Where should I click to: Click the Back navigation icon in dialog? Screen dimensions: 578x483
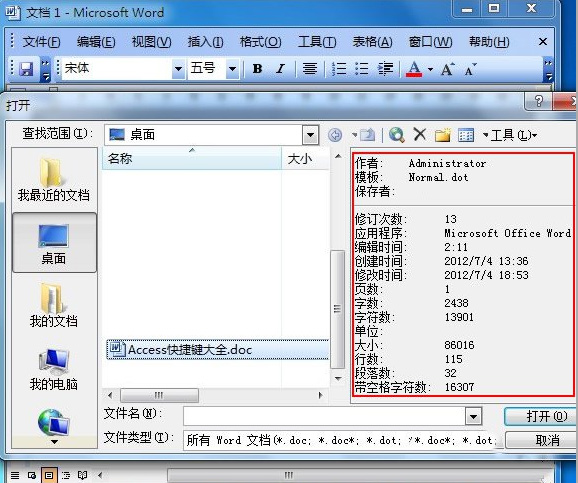pos(335,135)
